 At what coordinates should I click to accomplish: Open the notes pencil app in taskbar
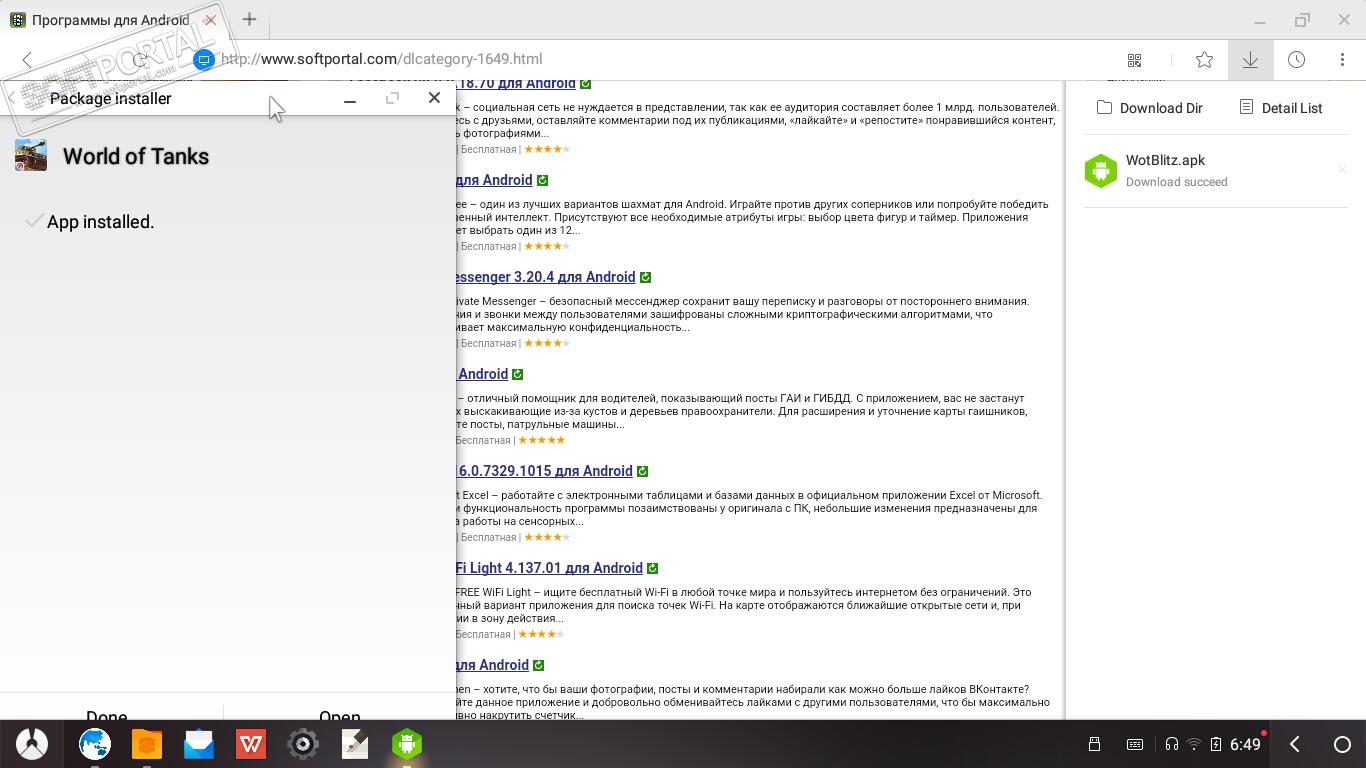(x=355, y=744)
